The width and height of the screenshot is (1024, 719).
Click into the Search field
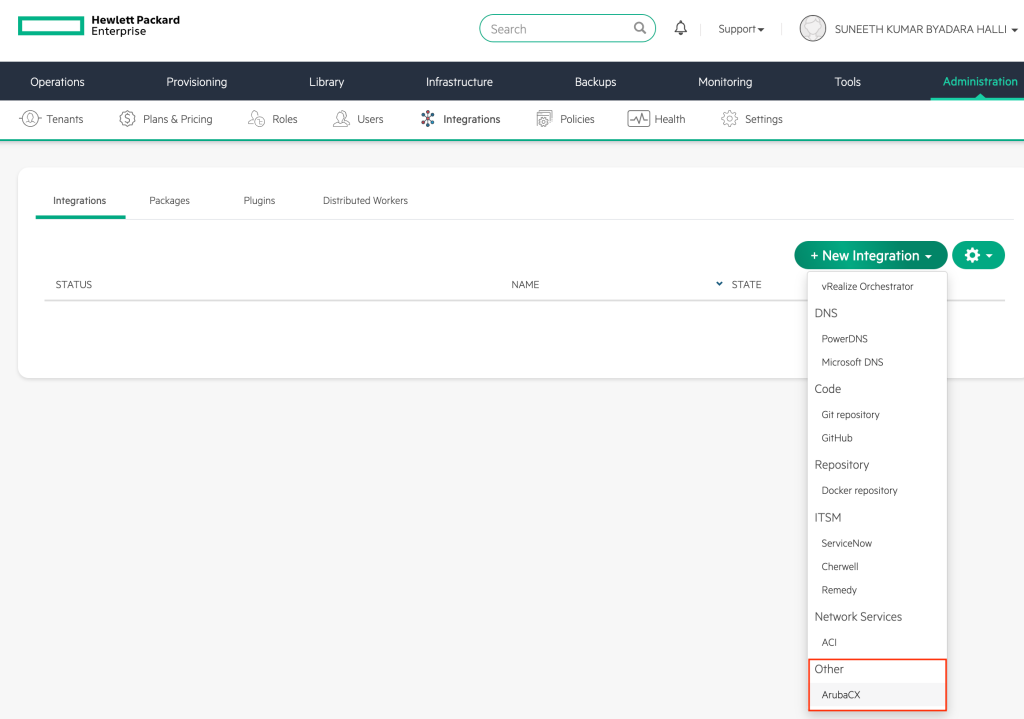coord(555,29)
